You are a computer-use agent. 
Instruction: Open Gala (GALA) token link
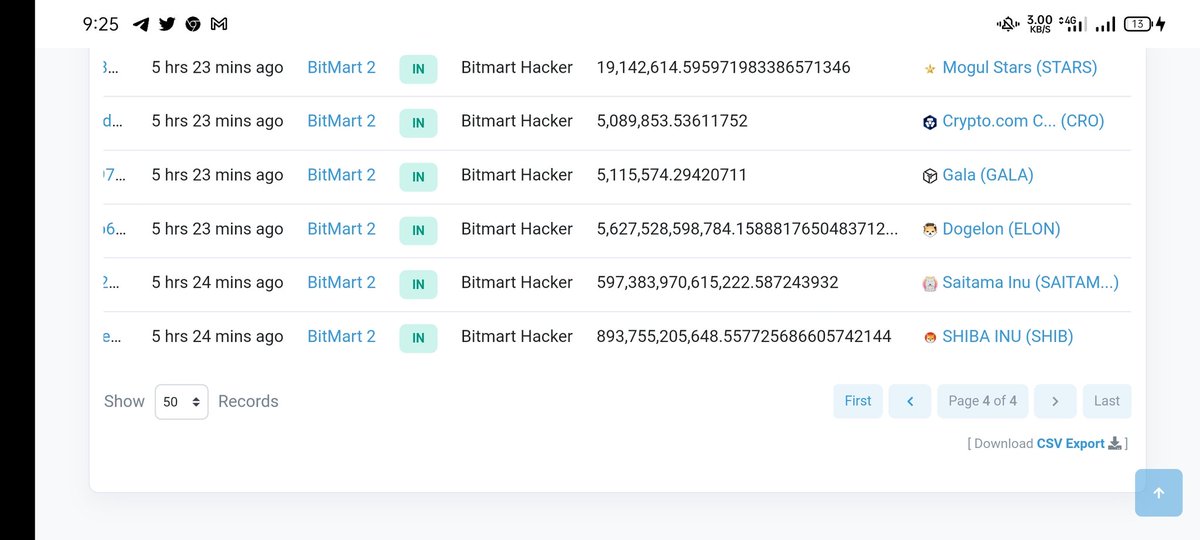click(988, 175)
